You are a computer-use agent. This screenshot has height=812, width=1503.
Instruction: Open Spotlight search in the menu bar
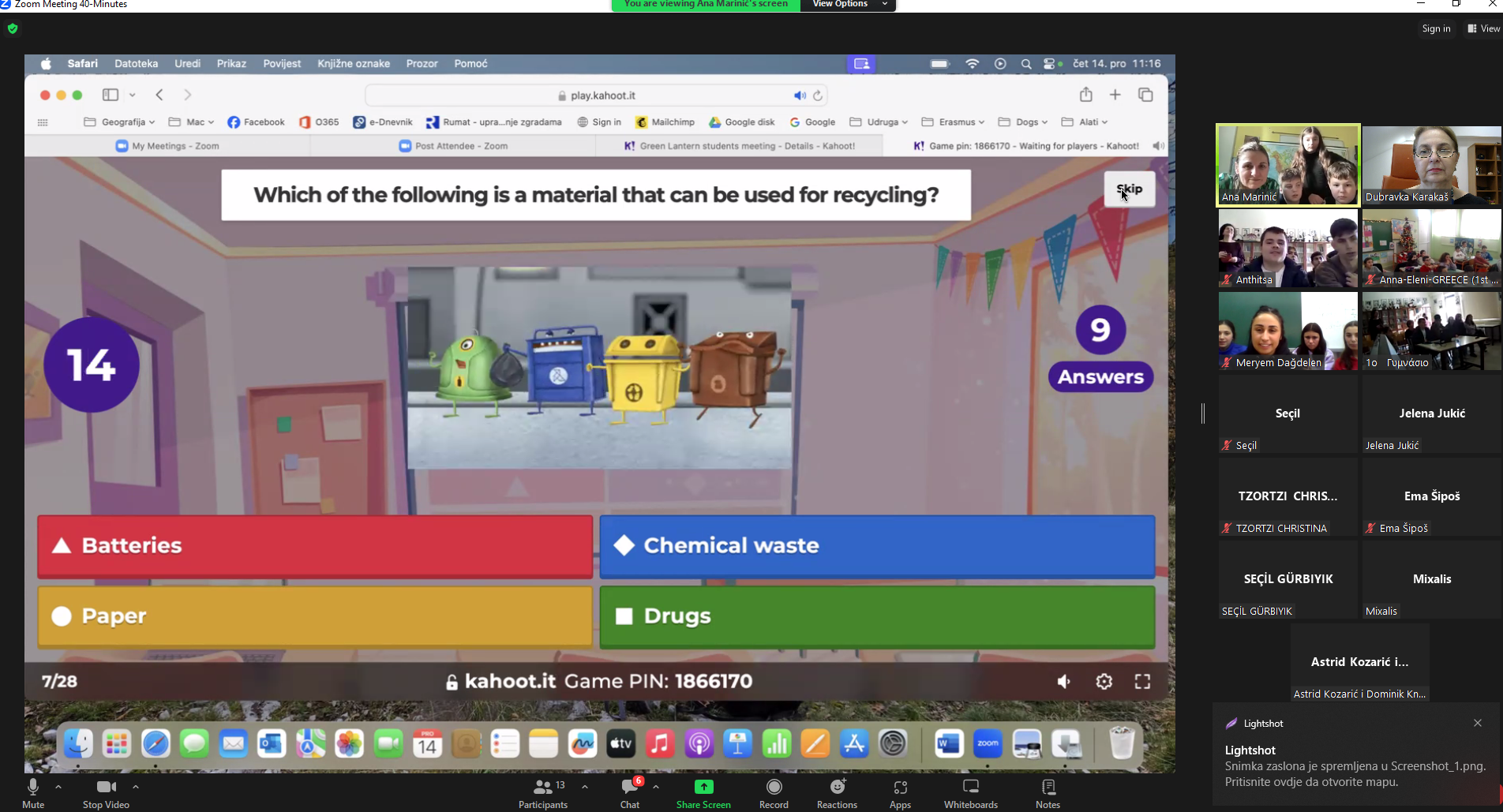[1026, 64]
